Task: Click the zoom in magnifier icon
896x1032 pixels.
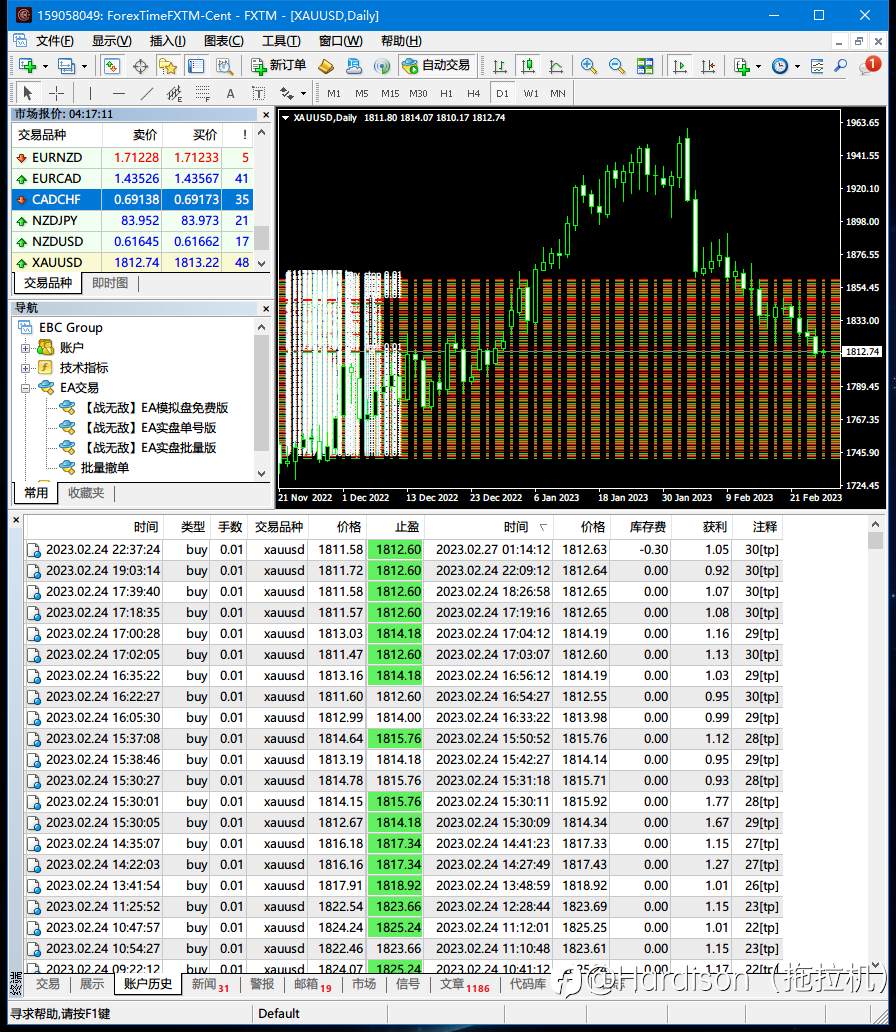Action: [x=589, y=66]
